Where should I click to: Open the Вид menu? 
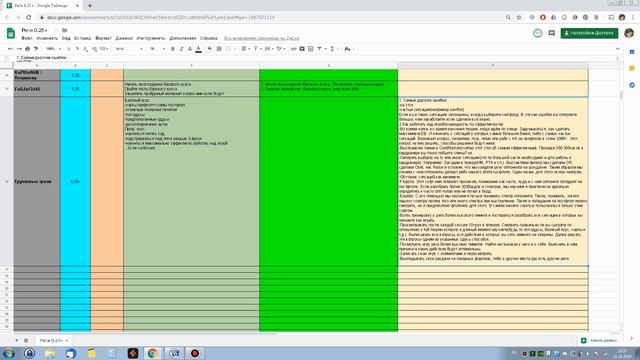click(x=66, y=38)
